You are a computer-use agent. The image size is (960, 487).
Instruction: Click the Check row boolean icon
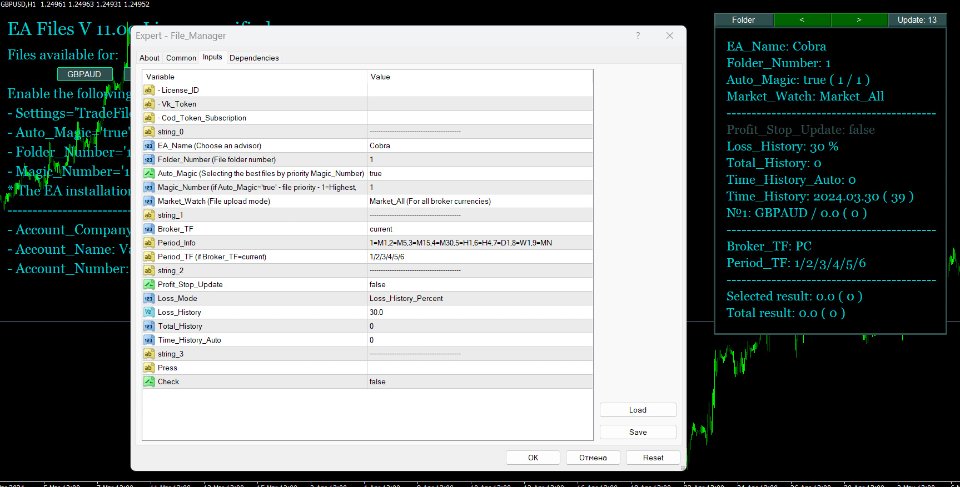click(149, 382)
